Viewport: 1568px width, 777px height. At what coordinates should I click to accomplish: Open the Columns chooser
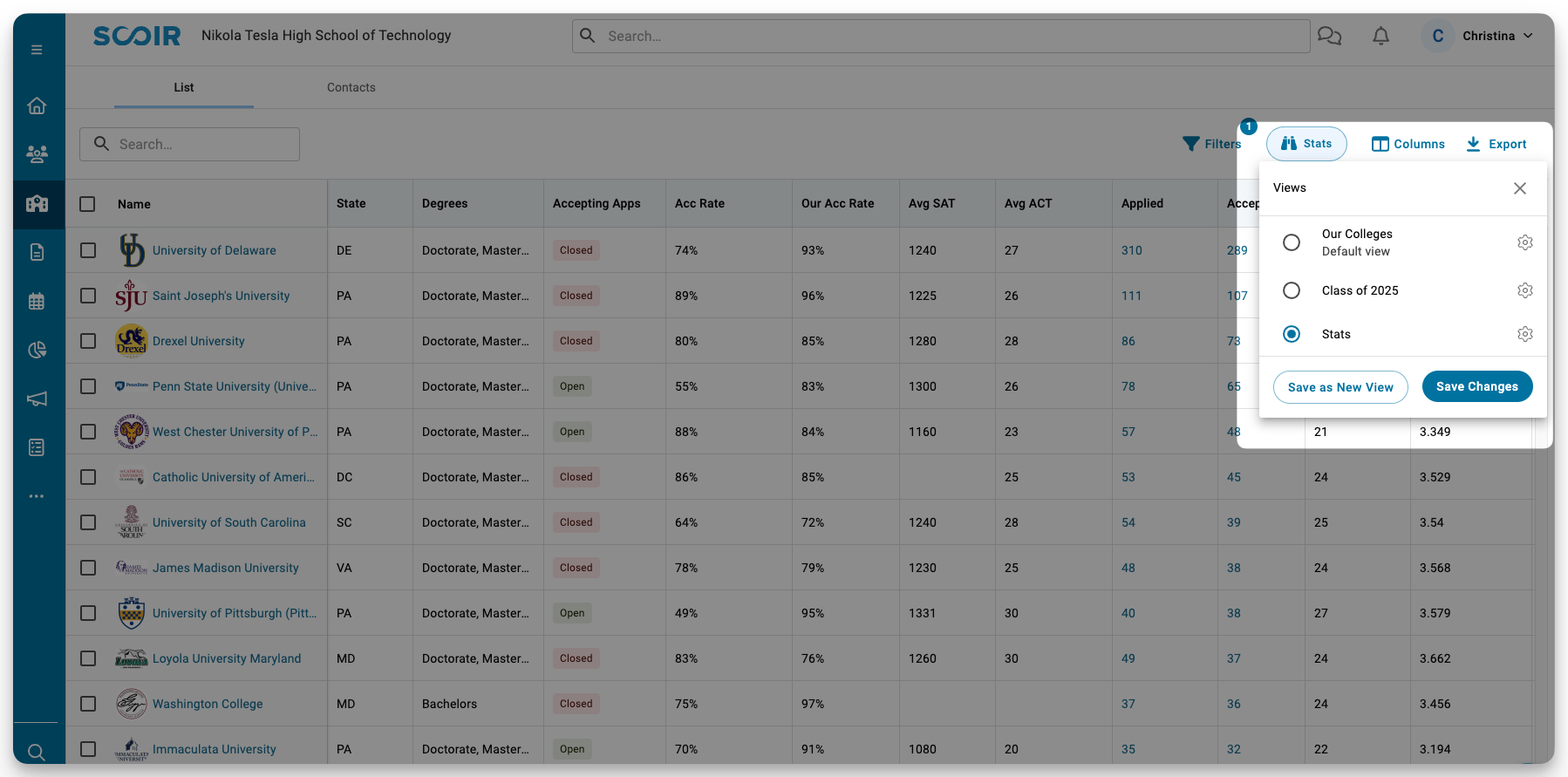pos(1408,144)
